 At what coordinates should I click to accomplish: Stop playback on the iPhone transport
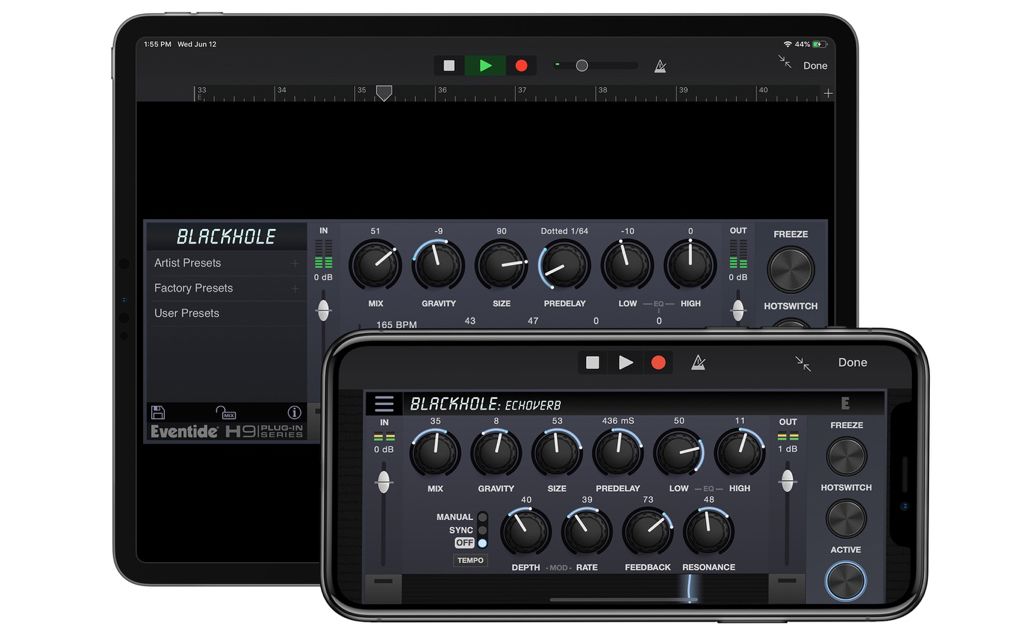click(592, 363)
